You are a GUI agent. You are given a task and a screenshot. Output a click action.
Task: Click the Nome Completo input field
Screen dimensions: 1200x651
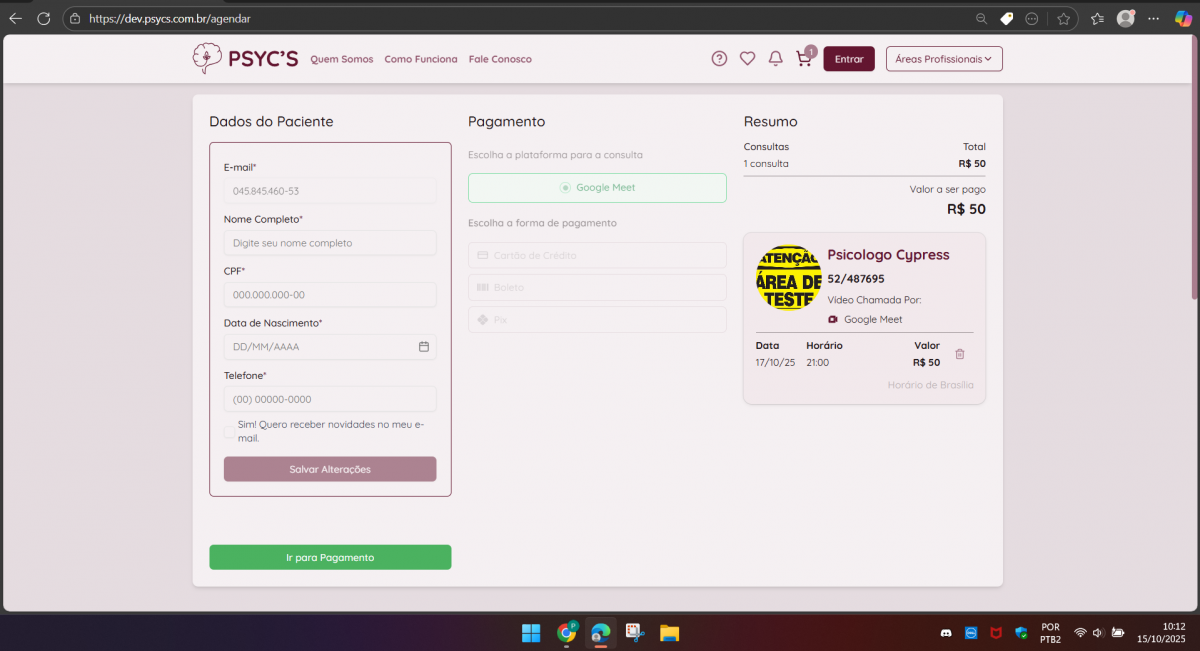pyautogui.click(x=330, y=243)
